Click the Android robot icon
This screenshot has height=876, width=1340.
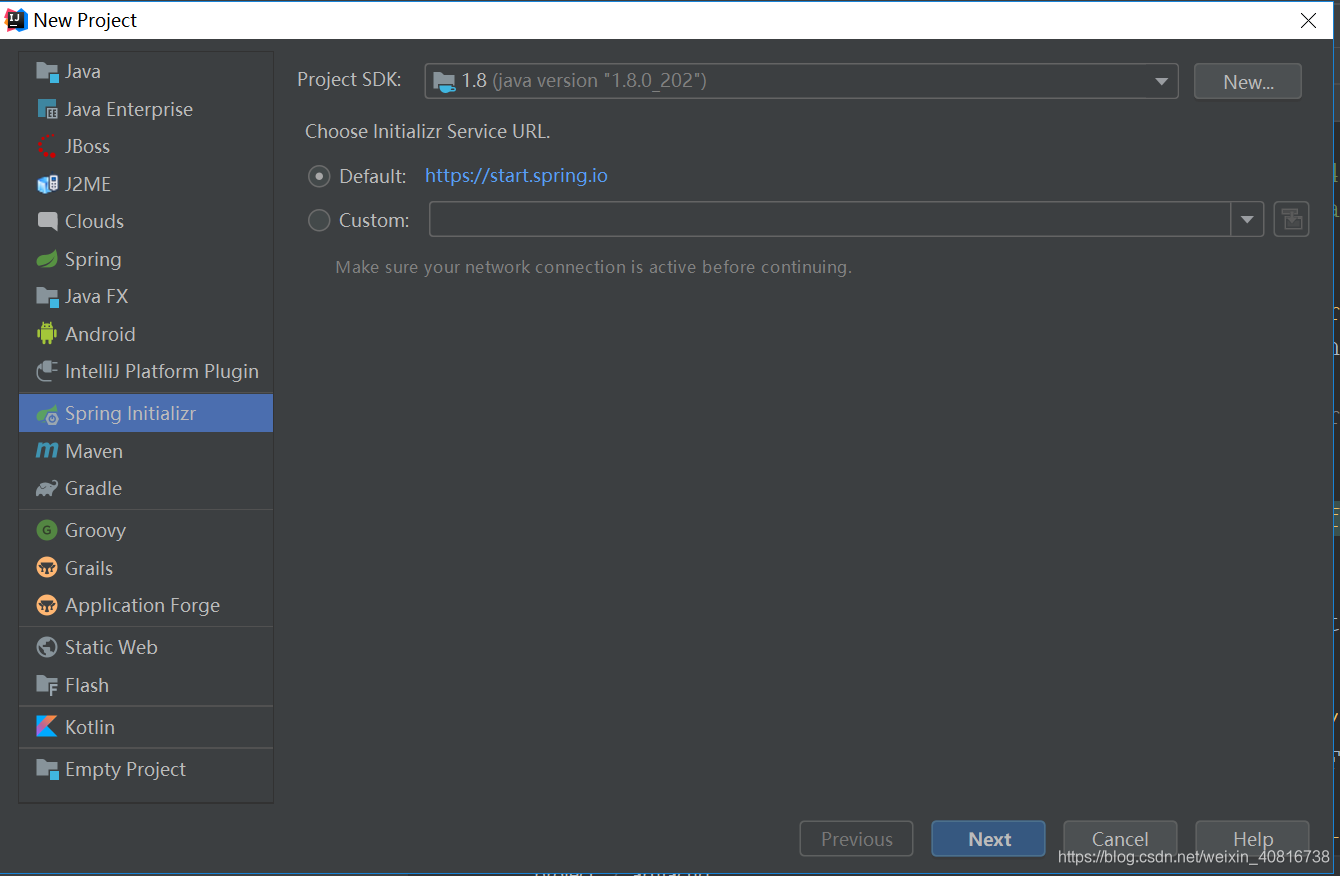47,334
